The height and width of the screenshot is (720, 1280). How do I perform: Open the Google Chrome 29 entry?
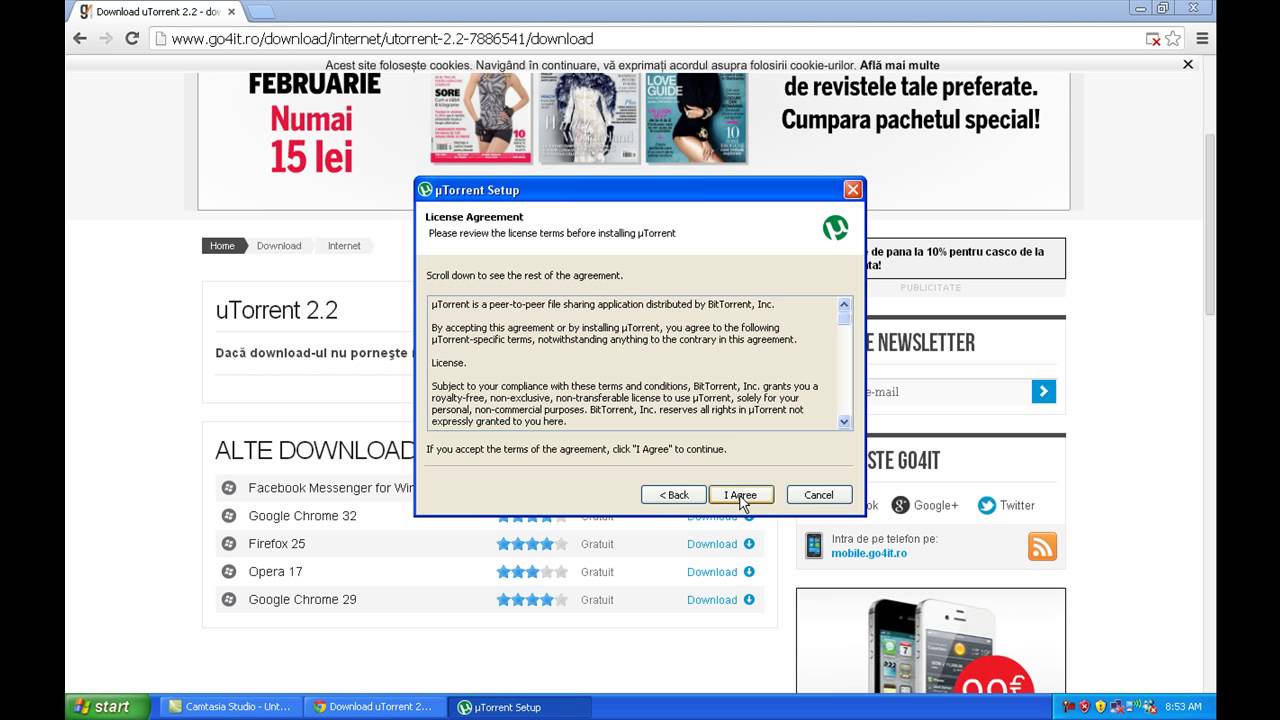point(302,600)
